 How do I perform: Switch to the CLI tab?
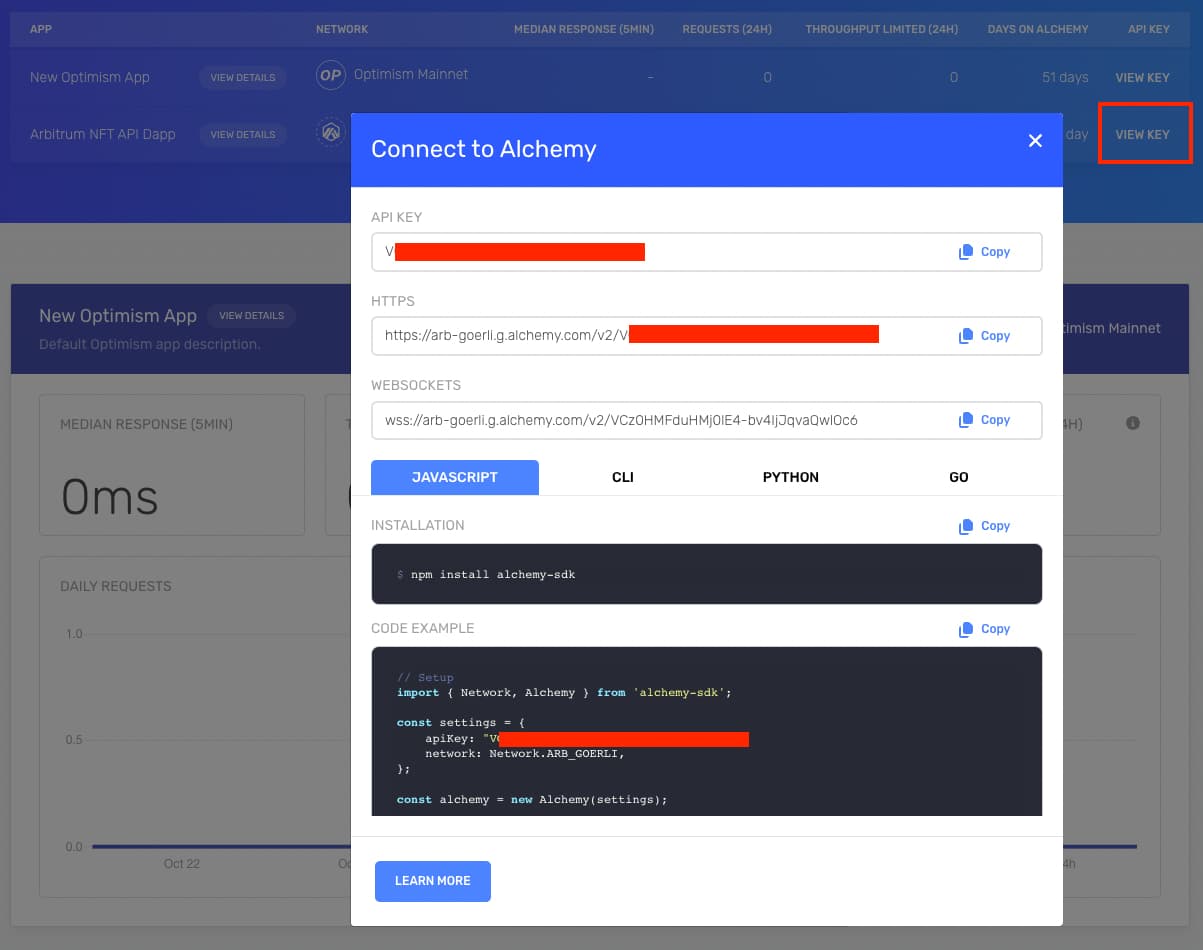coord(622,477)
